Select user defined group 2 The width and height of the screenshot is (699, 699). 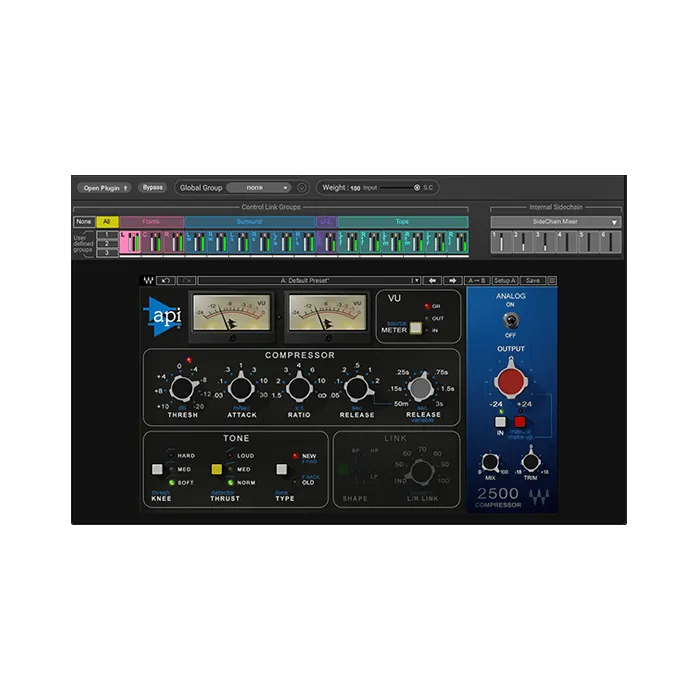pos(107,244)
